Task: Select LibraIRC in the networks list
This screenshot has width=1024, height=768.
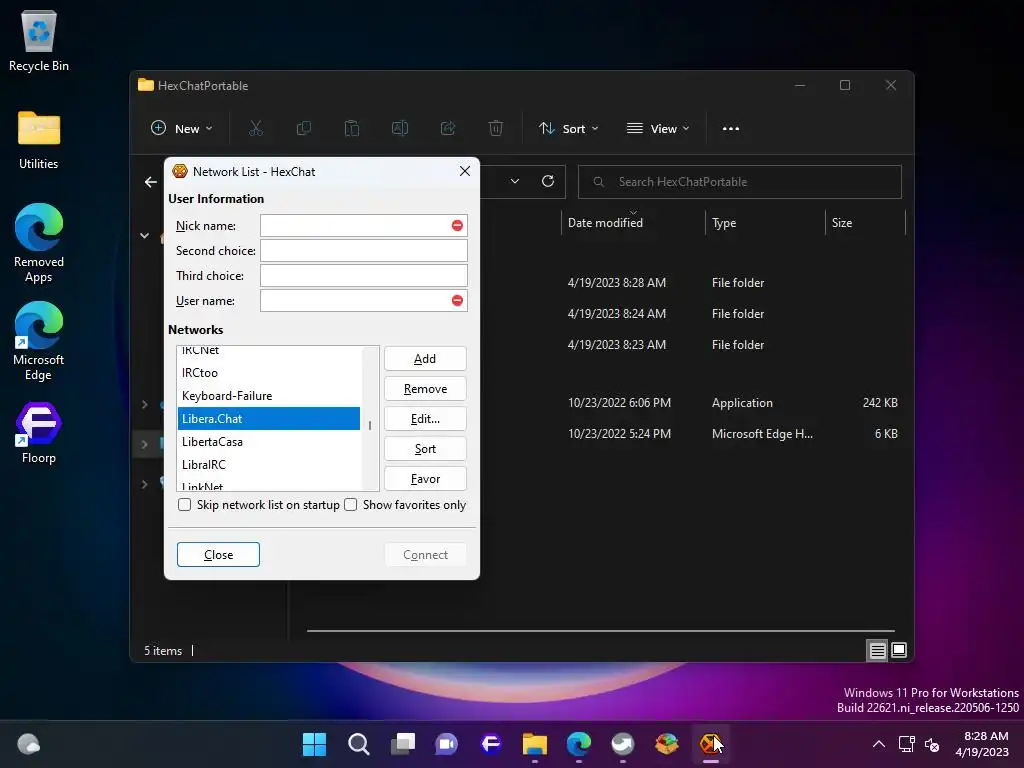Action: tap(268, 464)
